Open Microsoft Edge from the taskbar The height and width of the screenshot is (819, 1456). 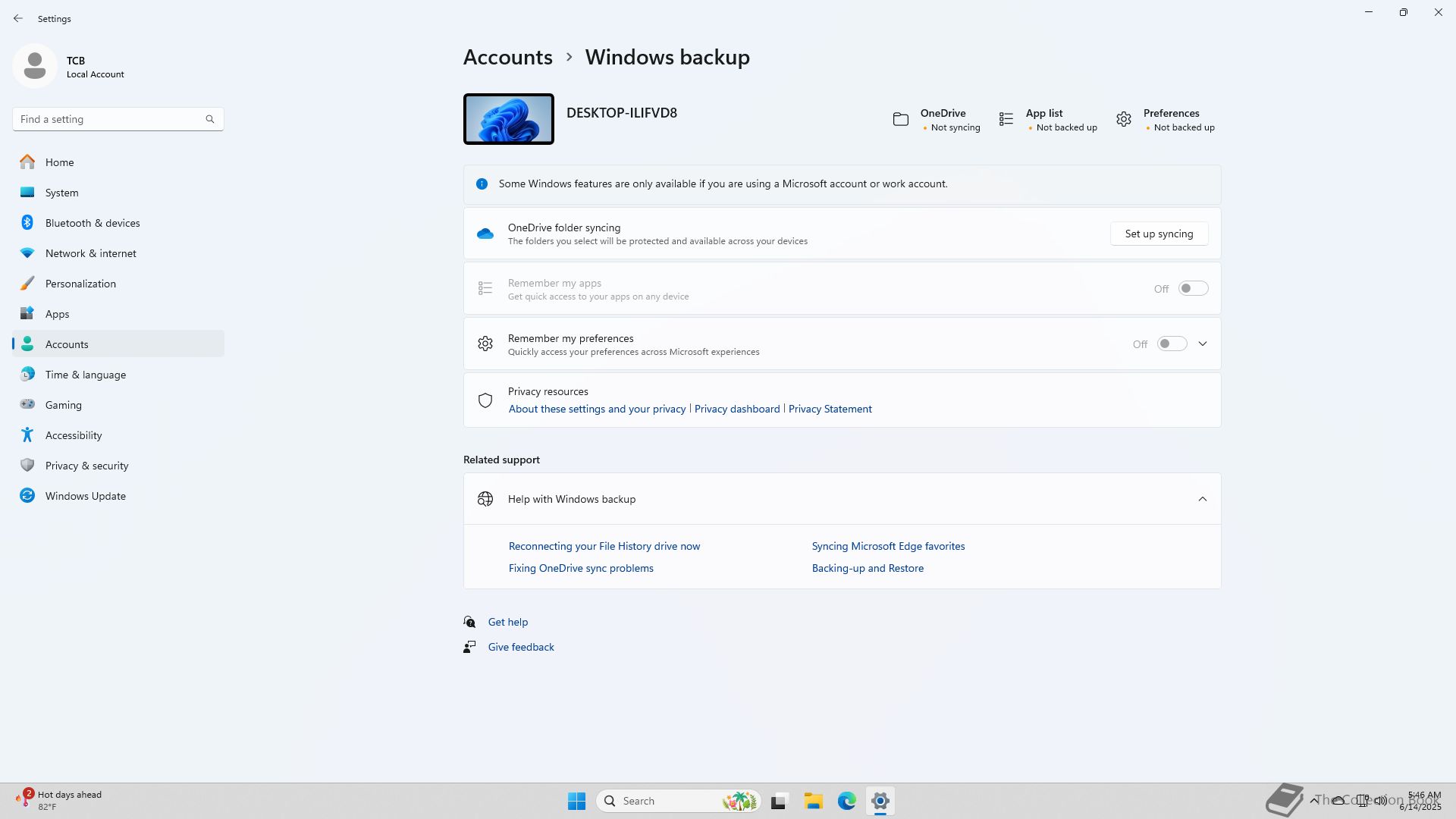click(x=846, y=801)
